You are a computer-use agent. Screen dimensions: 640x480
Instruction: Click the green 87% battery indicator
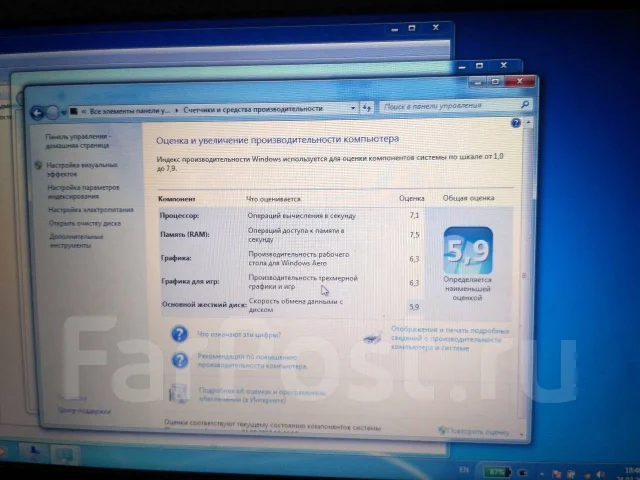496,472
